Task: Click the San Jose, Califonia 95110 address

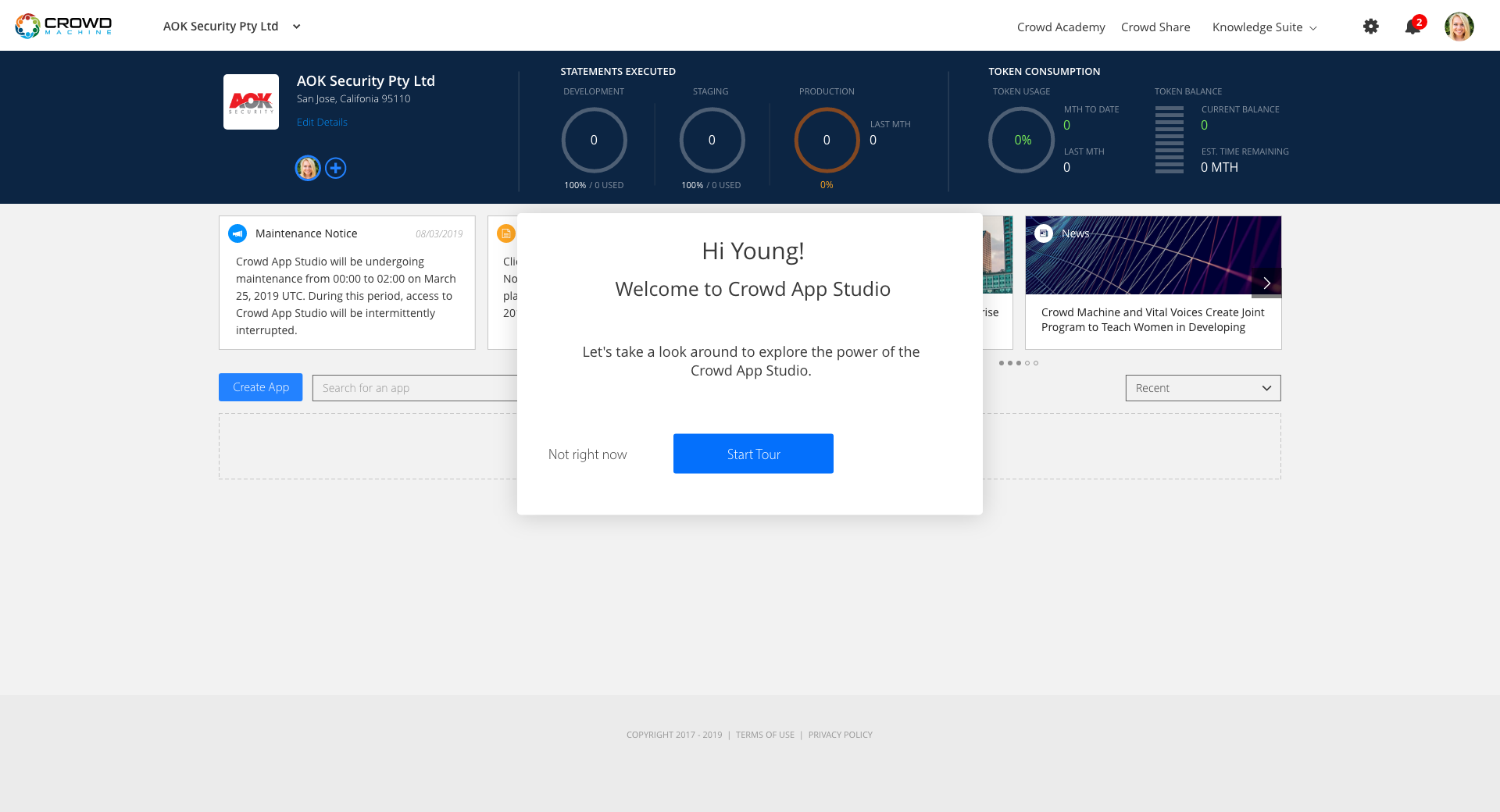Action: [x=353, y=99]
